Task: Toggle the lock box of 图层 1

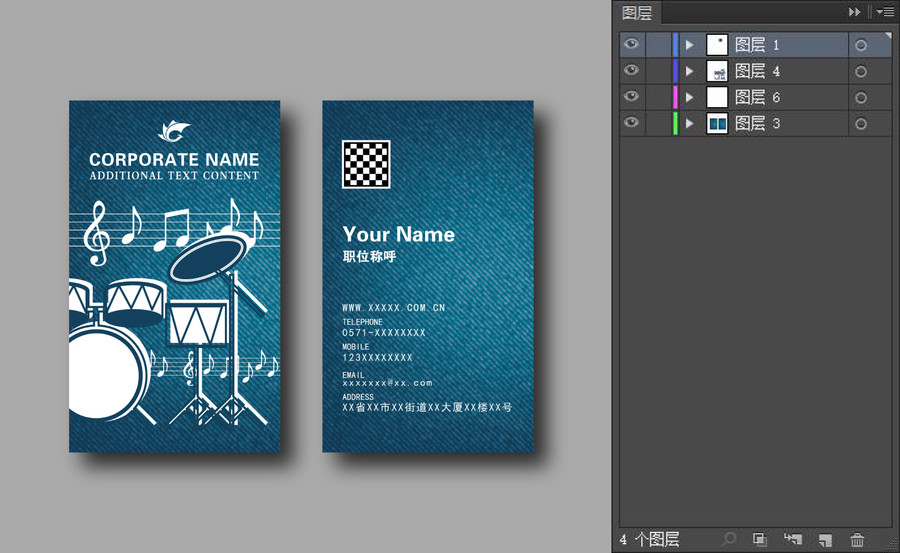Action: click(x=659, y=45)
